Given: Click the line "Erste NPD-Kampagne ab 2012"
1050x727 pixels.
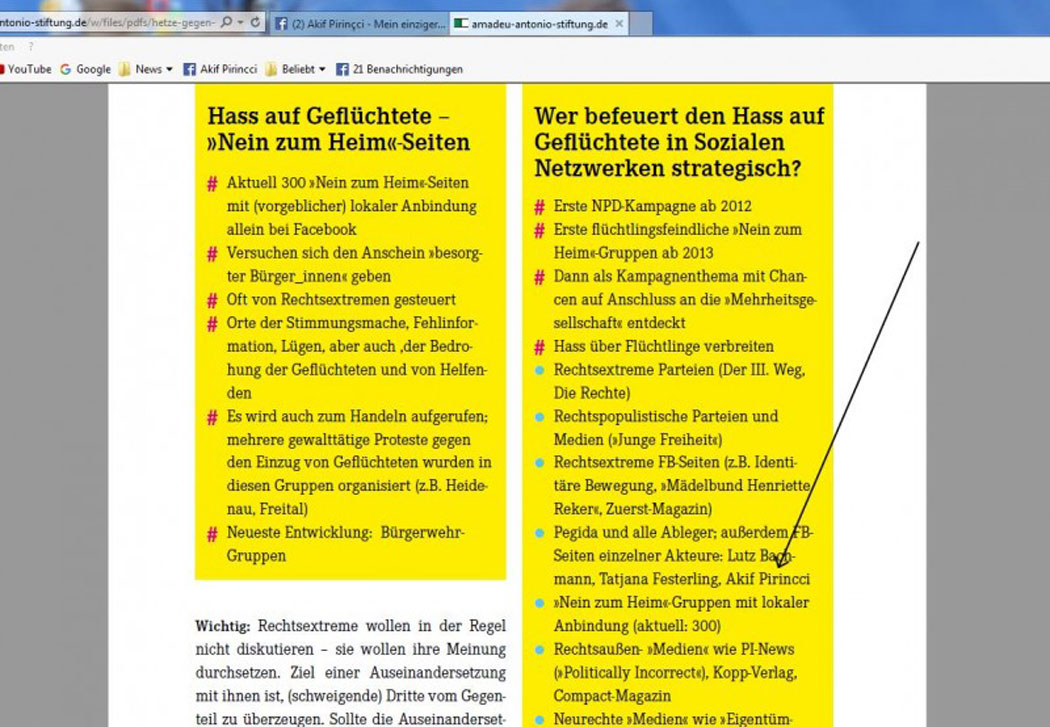Looking at the screenshot, I should click(x=652, y=206).
